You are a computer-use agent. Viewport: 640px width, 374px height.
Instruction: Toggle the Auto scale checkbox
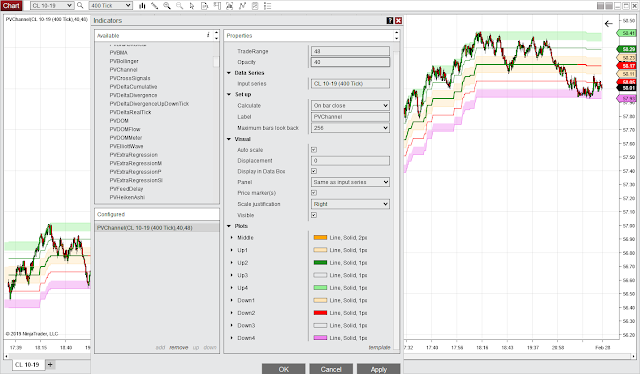(x=314, y=150)
